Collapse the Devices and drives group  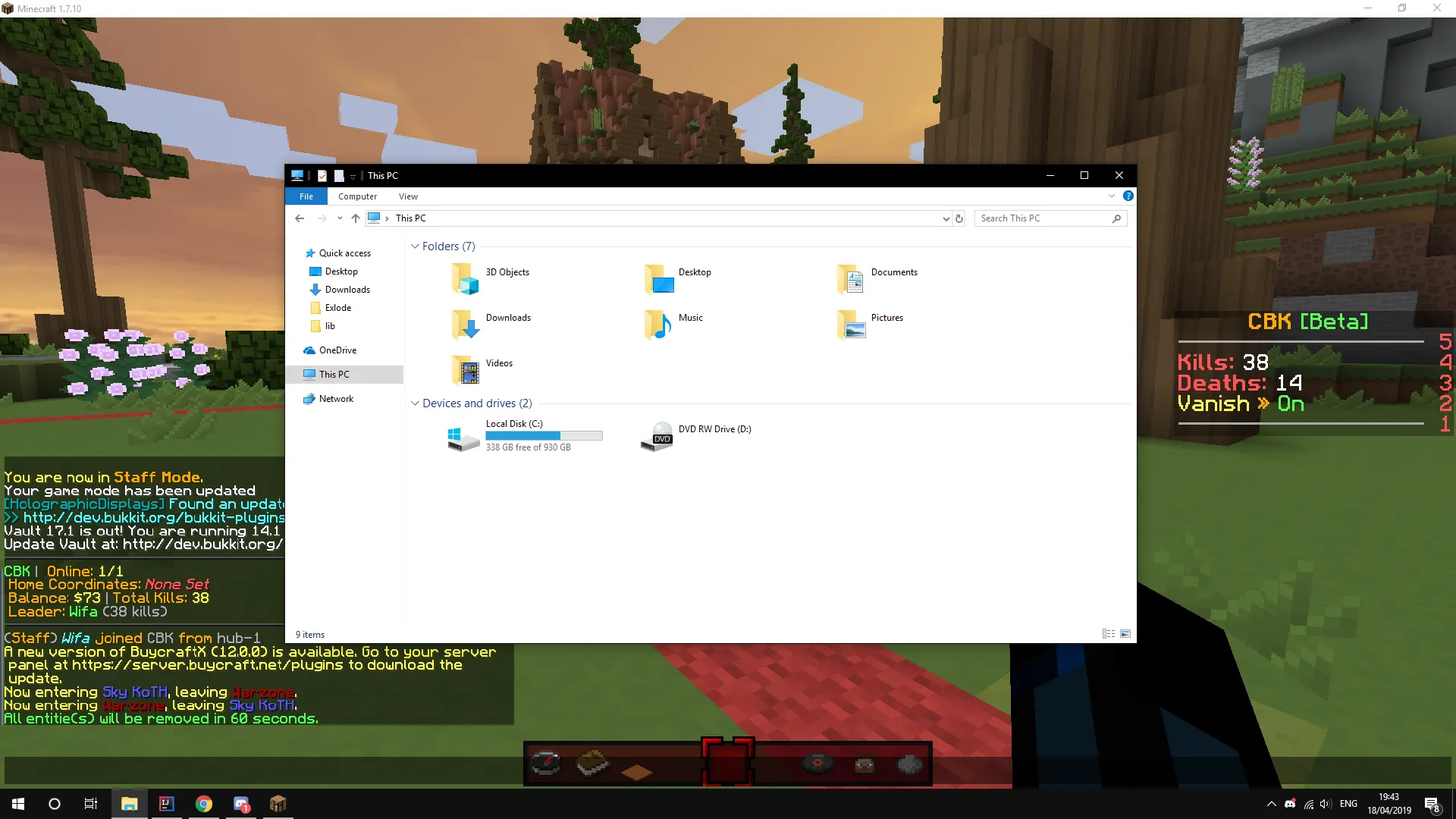(x=415, y=403)
